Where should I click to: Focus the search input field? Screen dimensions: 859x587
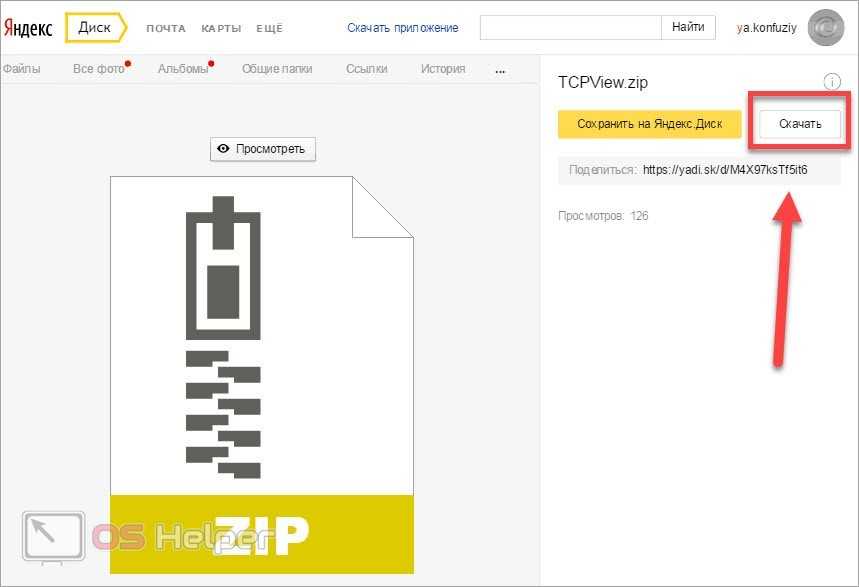coord(571,27)
